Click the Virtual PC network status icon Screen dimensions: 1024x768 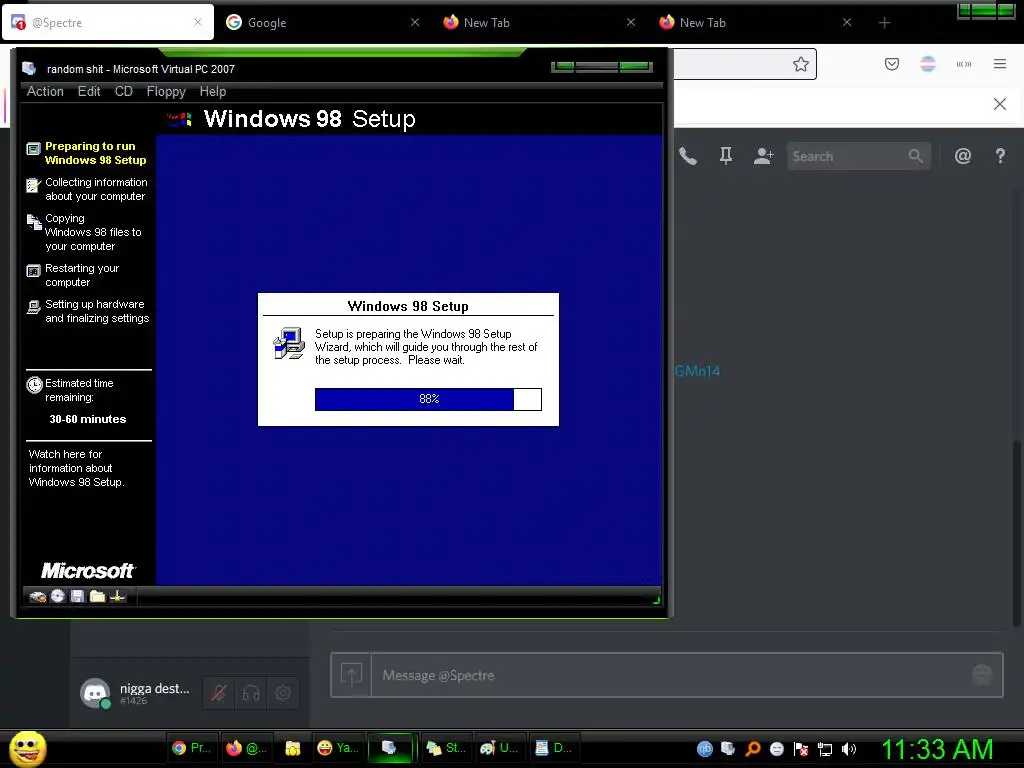click(118, 596)
